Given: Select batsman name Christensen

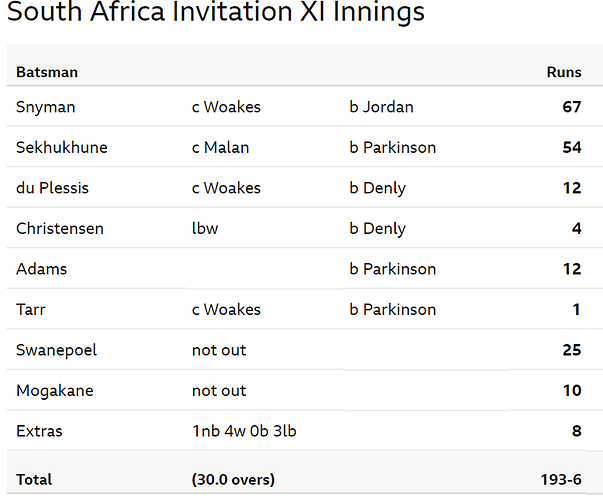Looking at the screenshot, I should 59,229.
